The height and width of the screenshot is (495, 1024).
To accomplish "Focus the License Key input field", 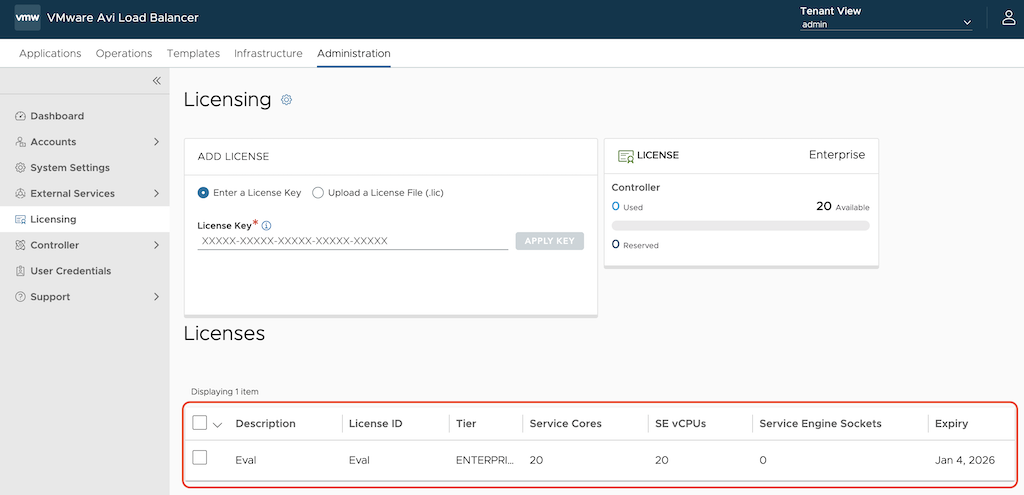I will point(353,241).
